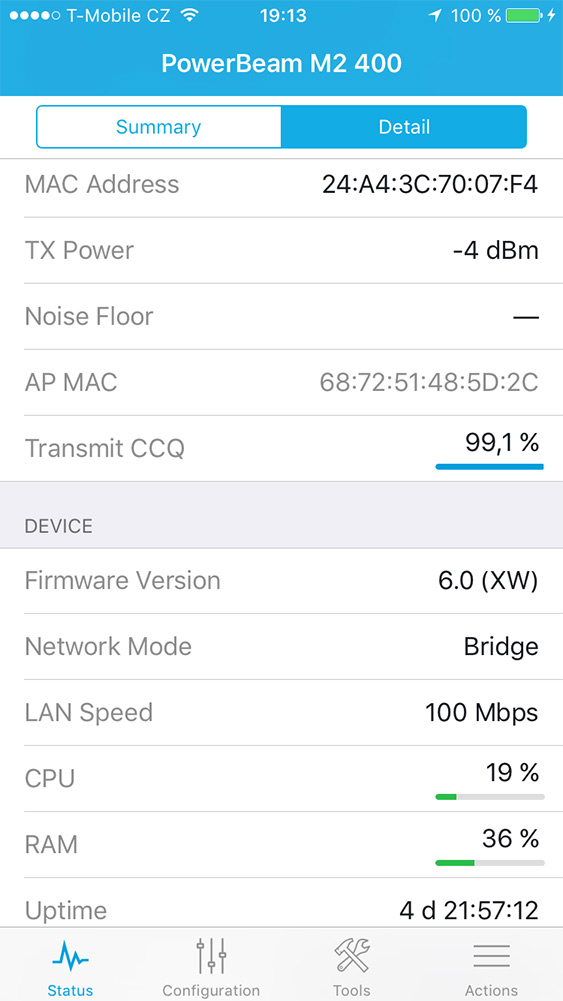This screenshot has height=1001, width=563.
Task: Open the Actions menu icon
Action: [x=492, y=956]
